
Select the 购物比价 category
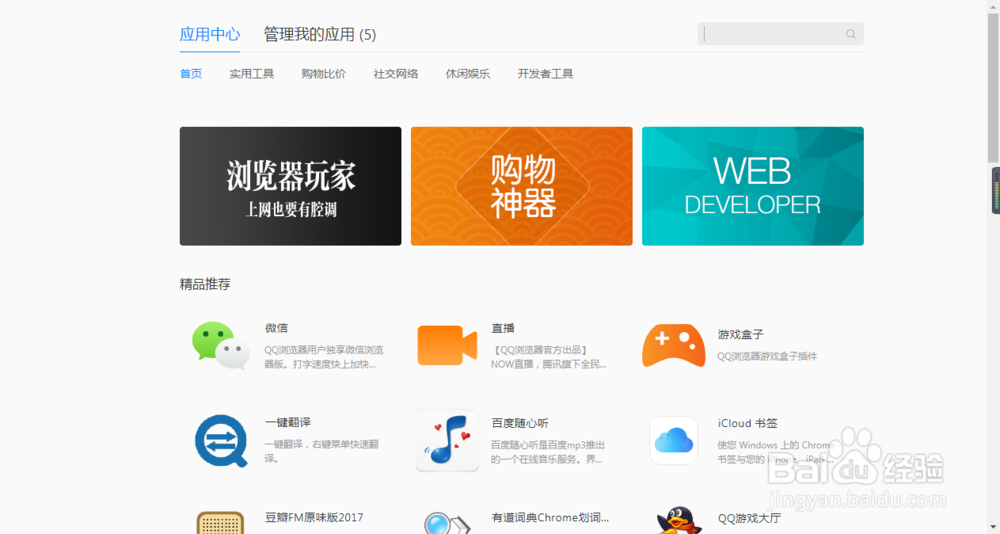coord(323,74)
